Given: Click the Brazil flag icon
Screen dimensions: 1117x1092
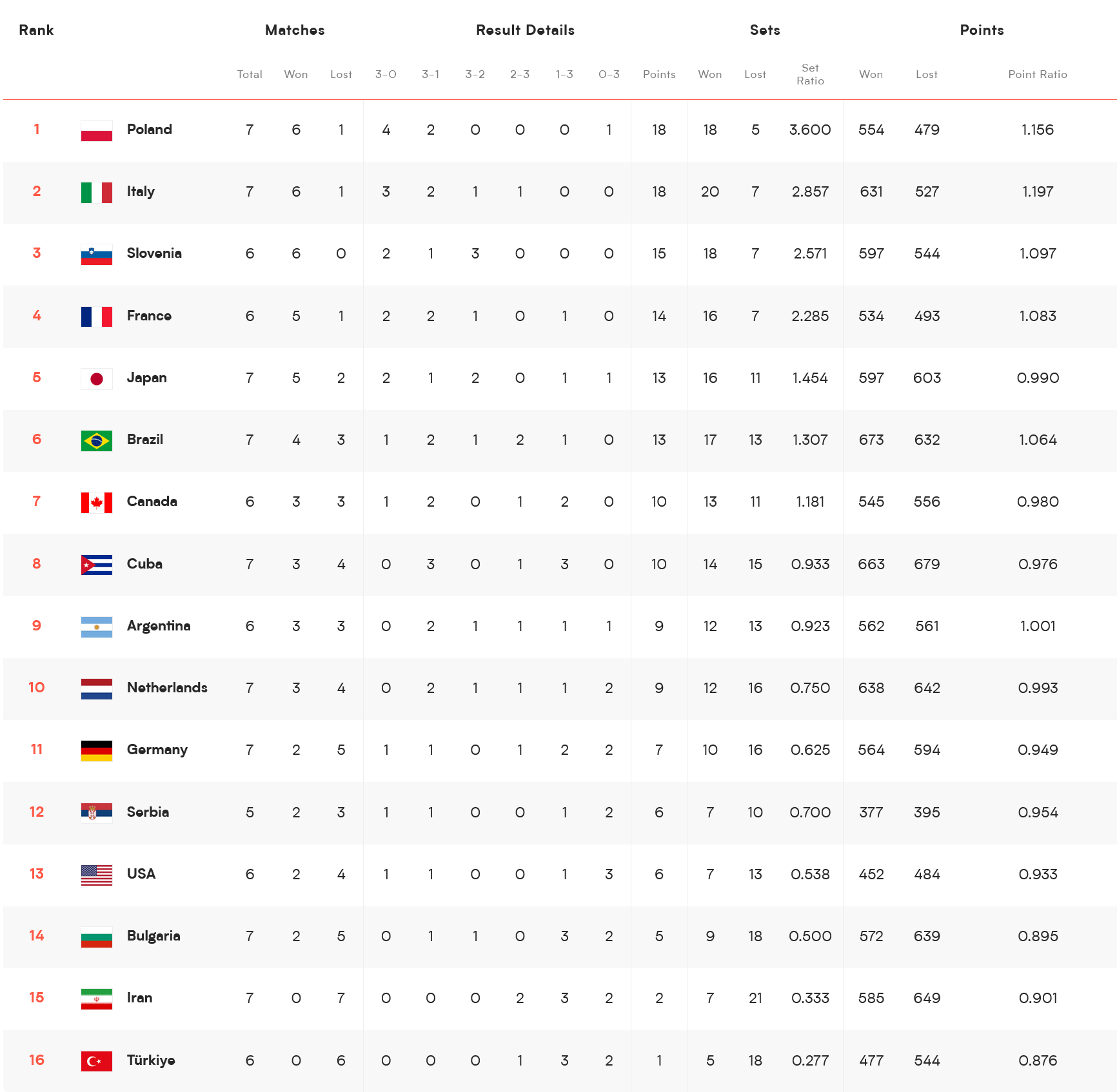Looking at the screenshot, I should [97, 440].
